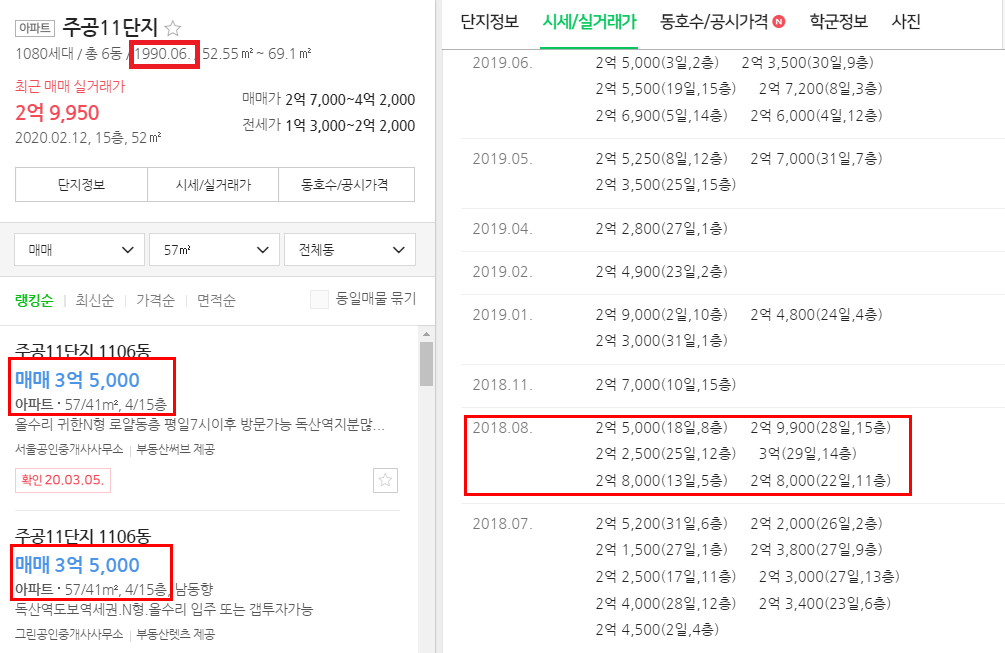The image size is (1005, 653).
Task: Click the 아파트 badge next to the title
Action: [x=34, y=27]
